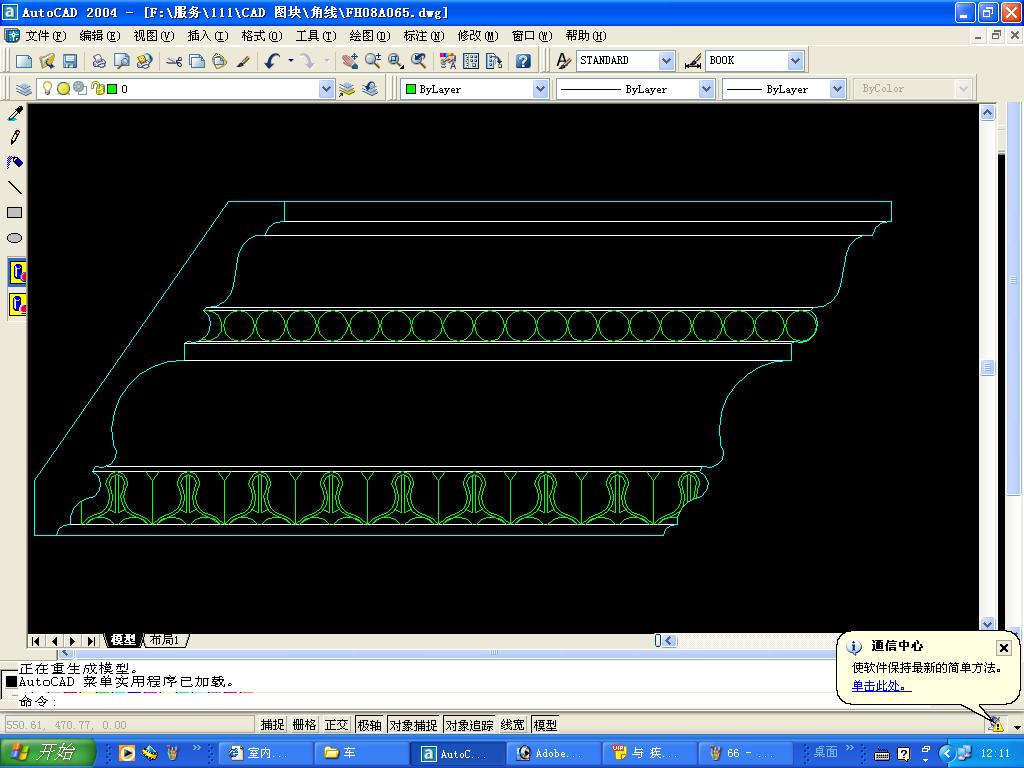Open the layer 0 dropdown list
Image resolution: width=1024 pixels, height=768 pixels.
tap(326, 89)
